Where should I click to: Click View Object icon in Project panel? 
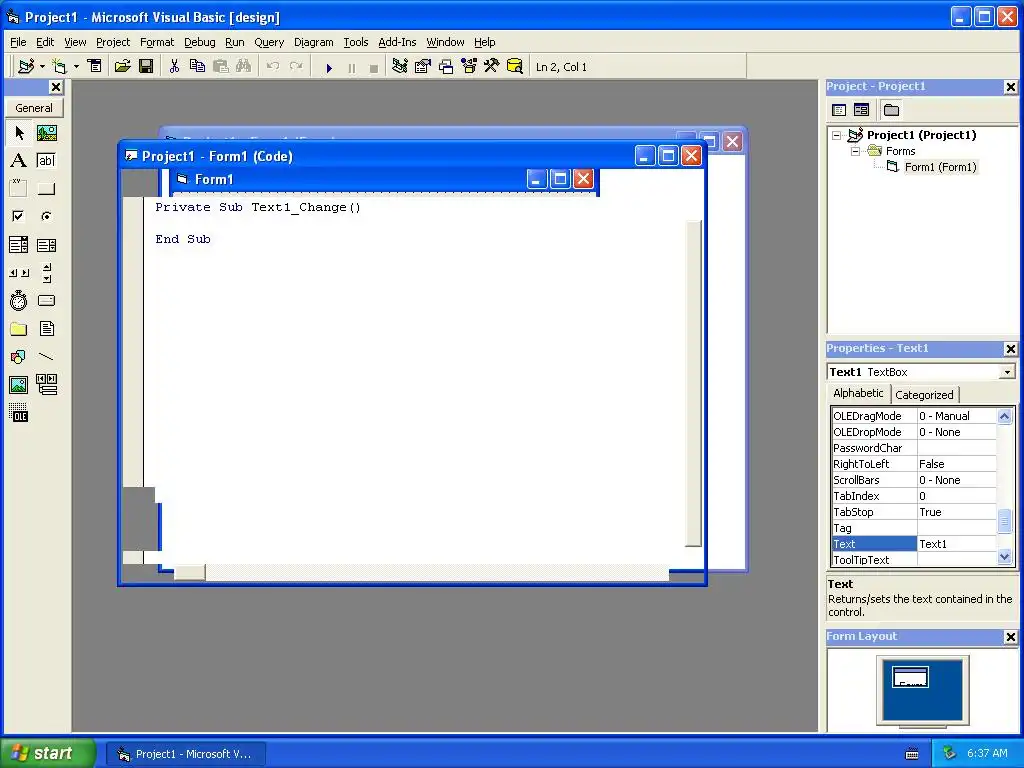861,110
